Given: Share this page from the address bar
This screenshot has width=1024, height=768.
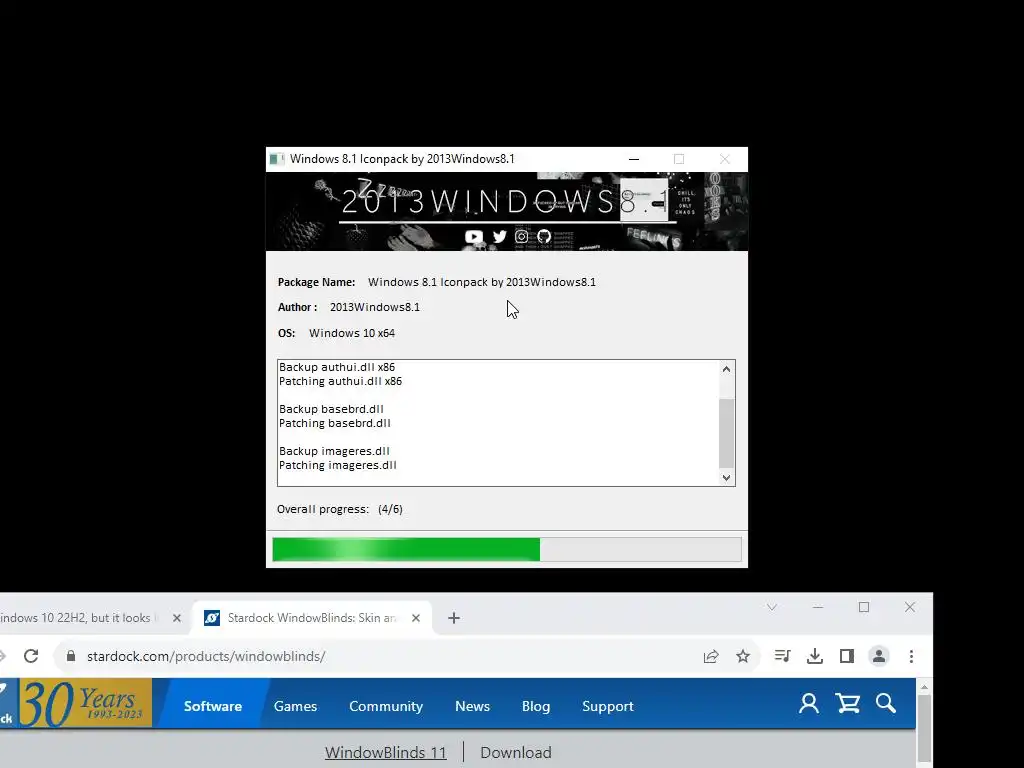Looking at the screenshot, I should (x=711, y=656).
